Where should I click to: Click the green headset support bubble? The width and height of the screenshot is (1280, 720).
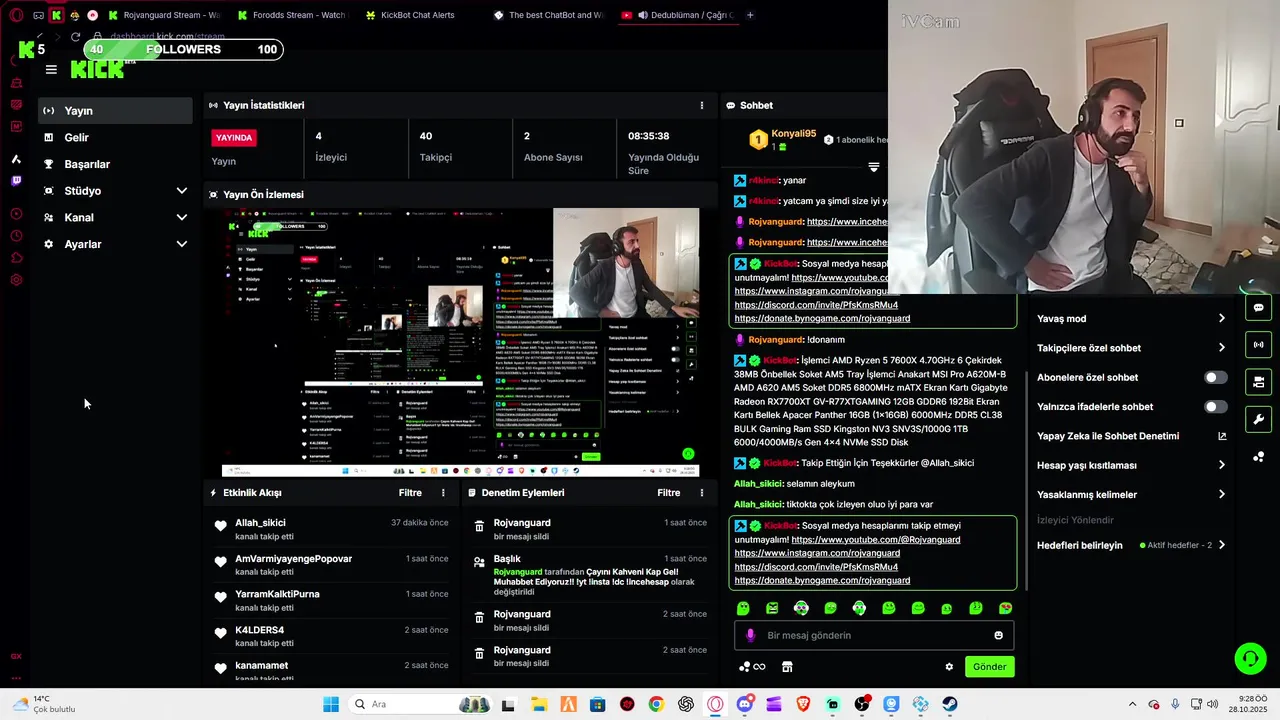1250,658
